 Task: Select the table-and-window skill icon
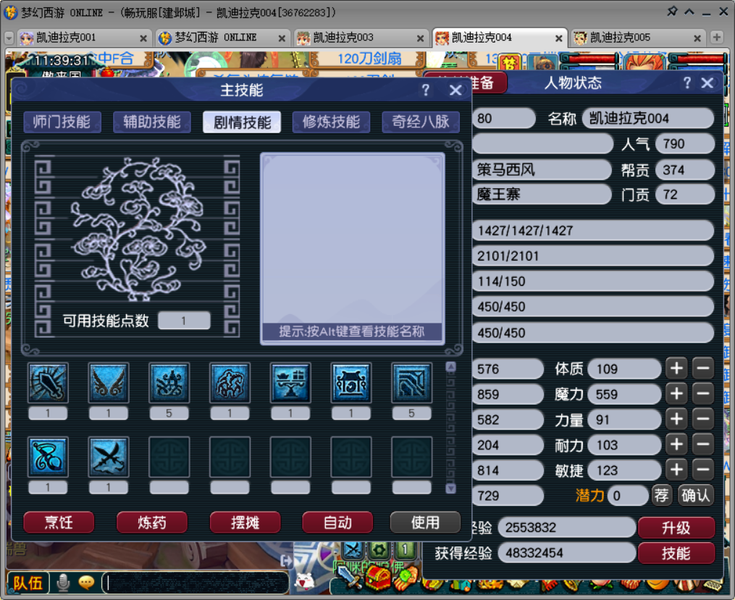tap(290, 382)
